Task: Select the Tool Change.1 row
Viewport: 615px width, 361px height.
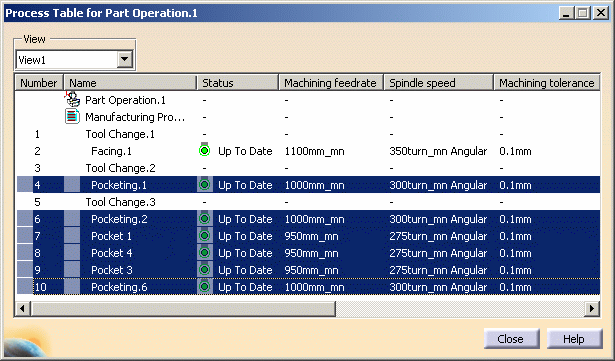Action: 308,134
